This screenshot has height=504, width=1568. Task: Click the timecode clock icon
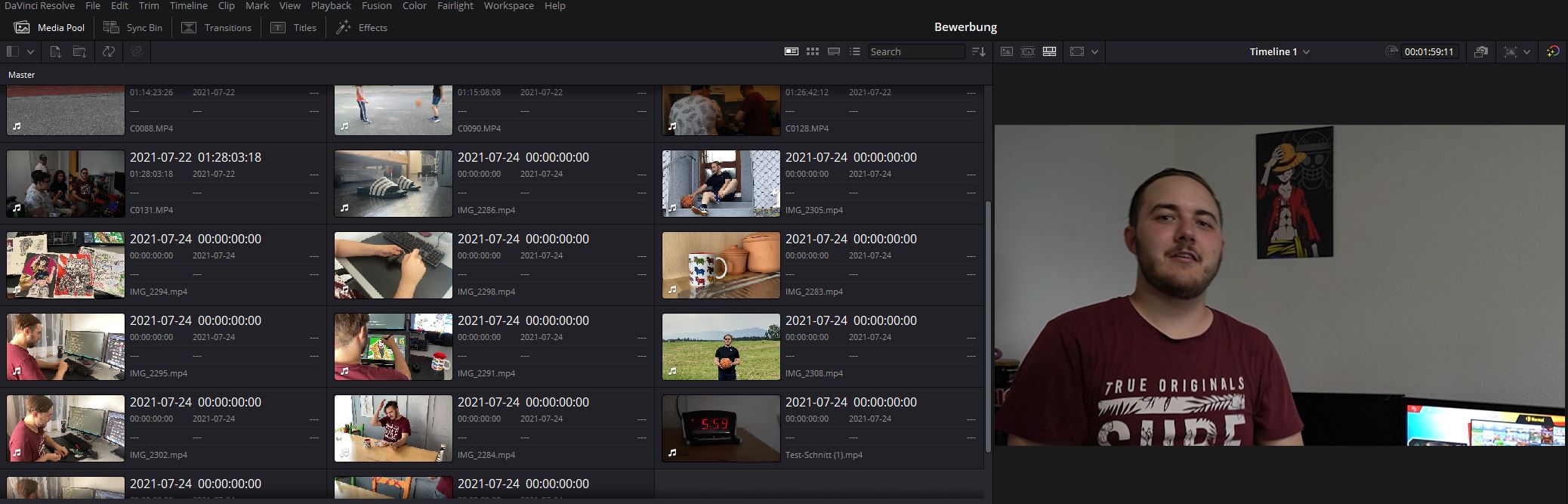click(x=1391, y=51)
